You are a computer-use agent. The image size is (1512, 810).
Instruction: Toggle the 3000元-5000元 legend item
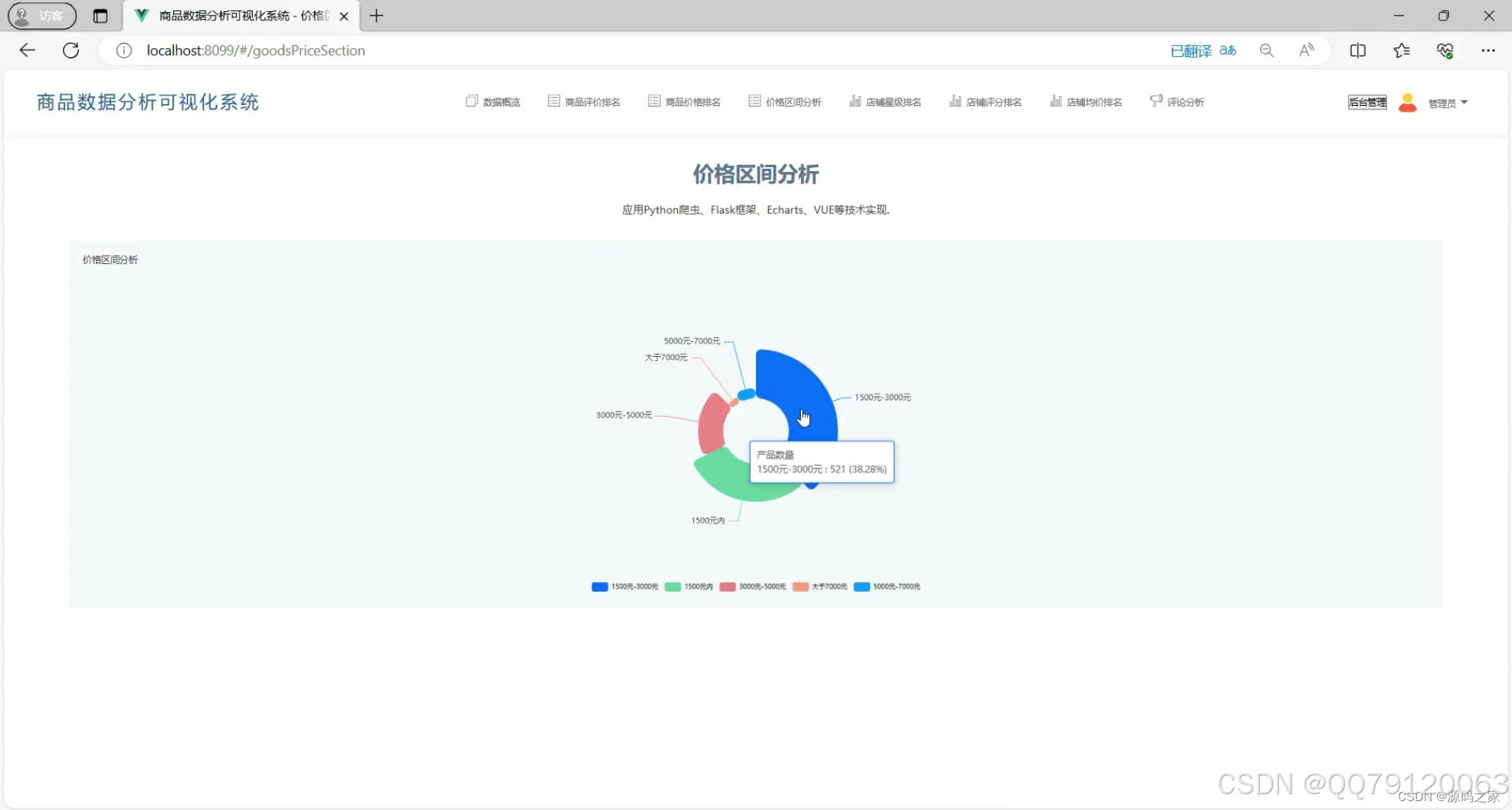[753, 586]
